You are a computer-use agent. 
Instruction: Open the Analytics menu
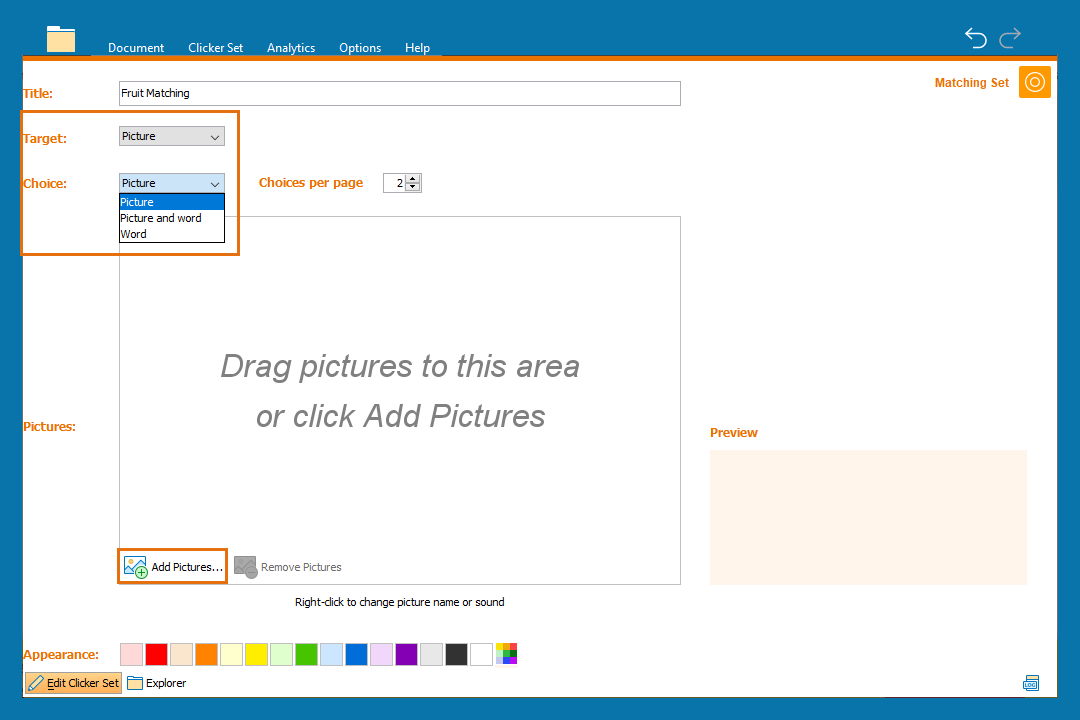point(291,48)
